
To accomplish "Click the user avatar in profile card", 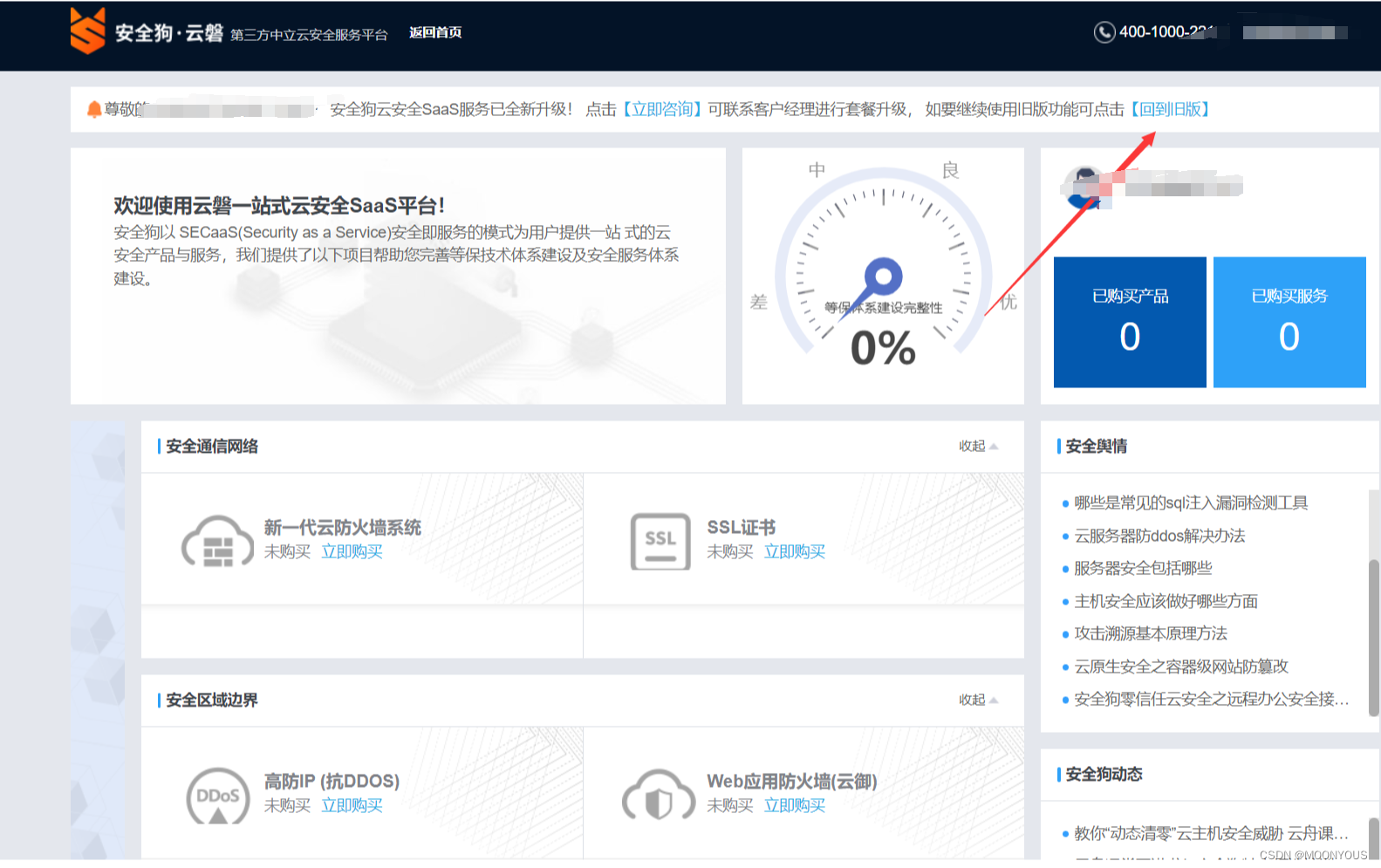I will pyautogui.click(x=1085, y=187).
